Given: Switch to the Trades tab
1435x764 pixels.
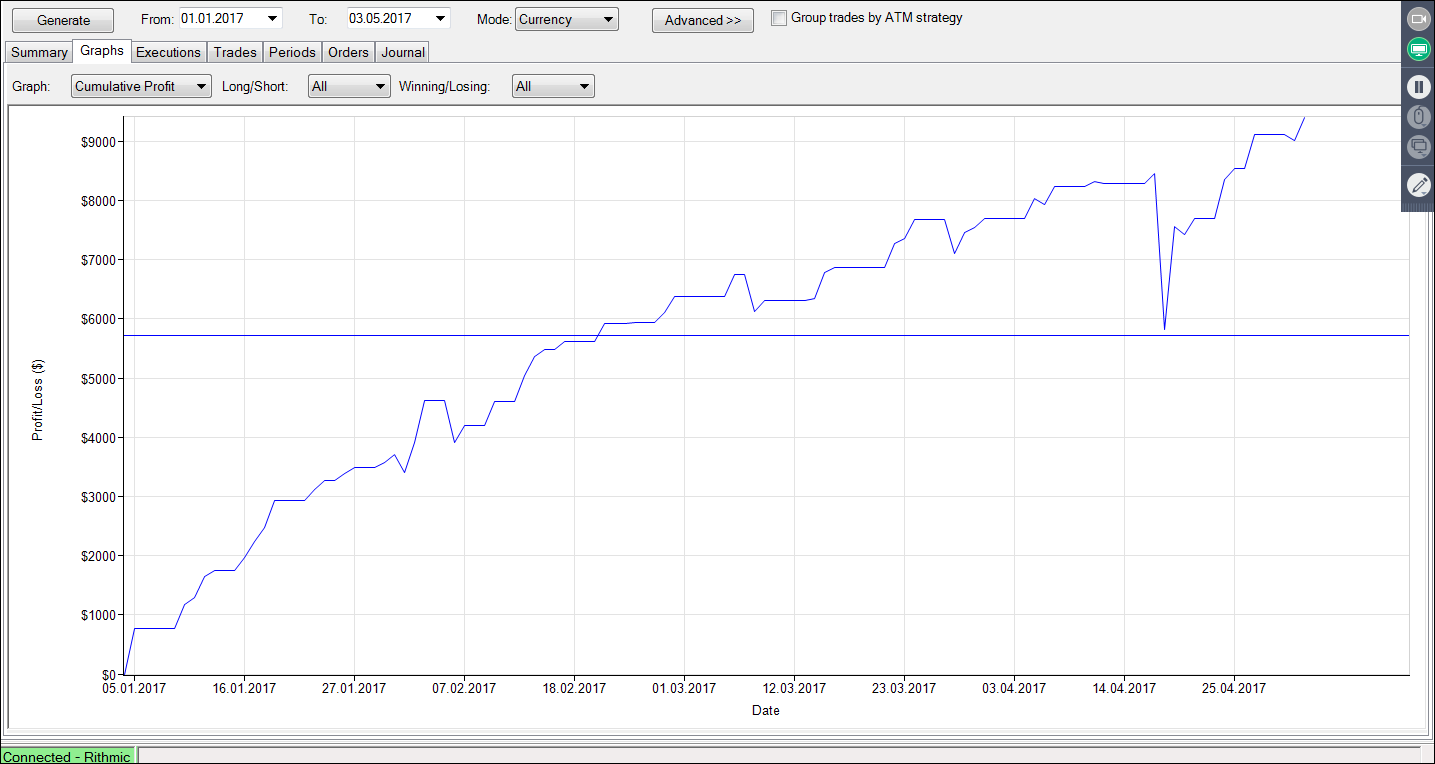Looking at the screenshot, I should coord(235,52).
